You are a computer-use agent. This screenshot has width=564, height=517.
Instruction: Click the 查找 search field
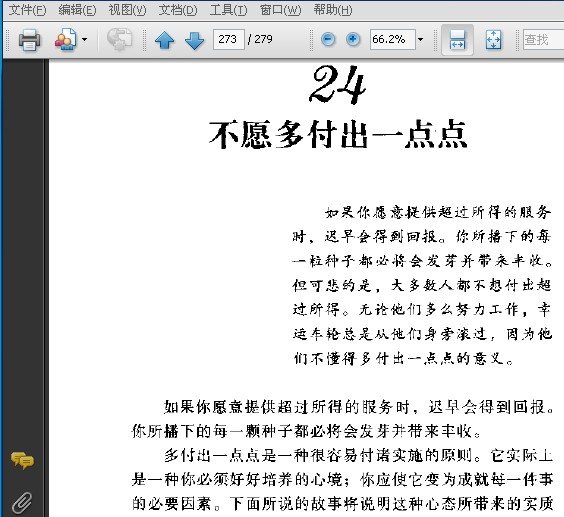543,39
